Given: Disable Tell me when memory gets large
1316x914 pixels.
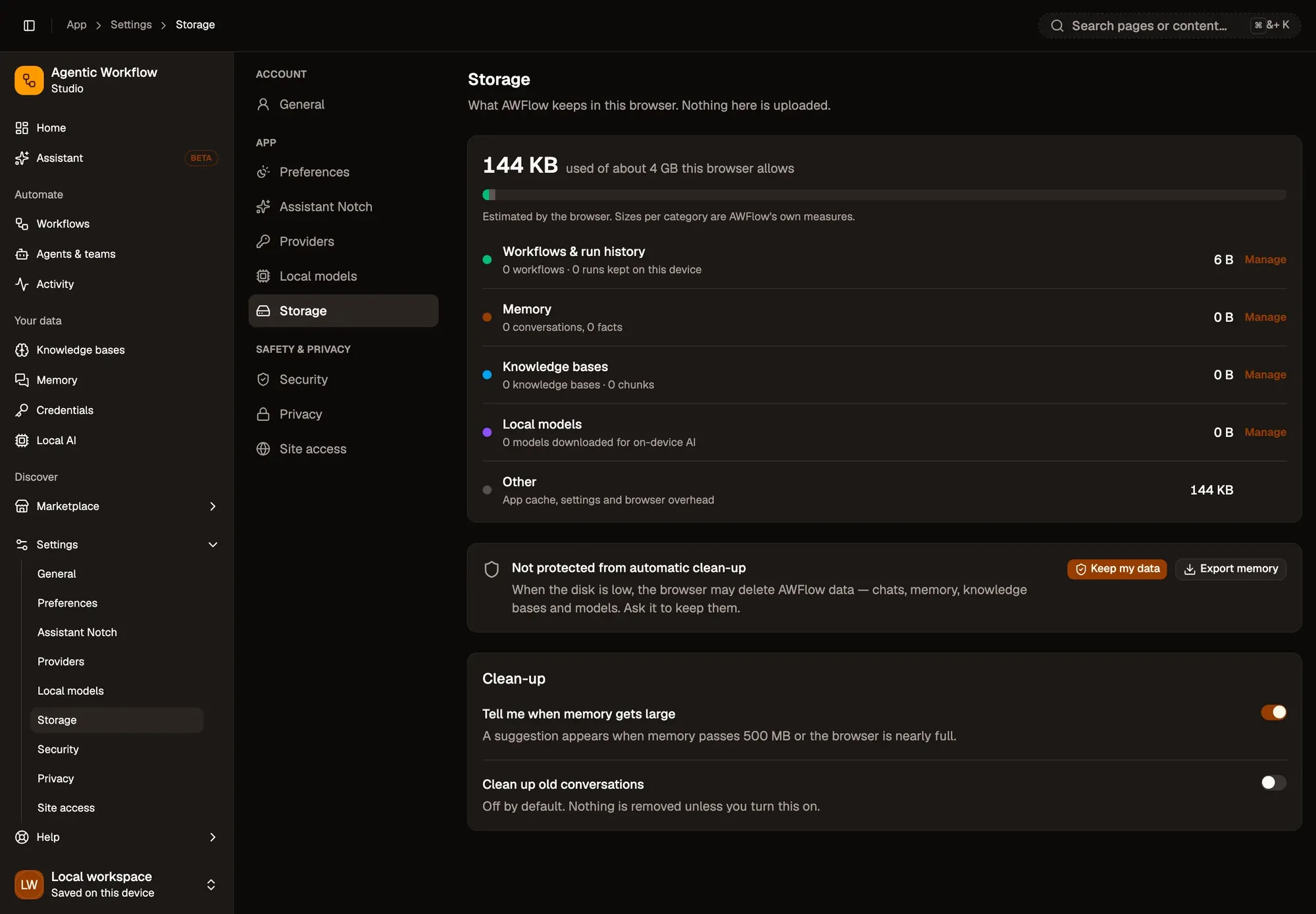Looking at the screenshot, I should click(x=1273, y=713).
